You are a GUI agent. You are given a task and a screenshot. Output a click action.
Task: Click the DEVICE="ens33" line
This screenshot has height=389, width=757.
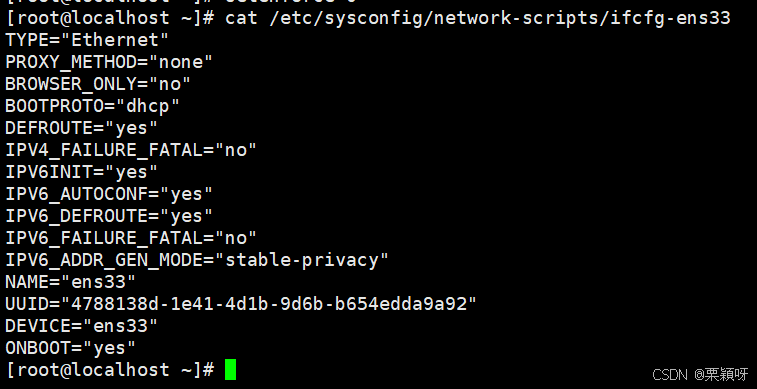coord(82,326)
